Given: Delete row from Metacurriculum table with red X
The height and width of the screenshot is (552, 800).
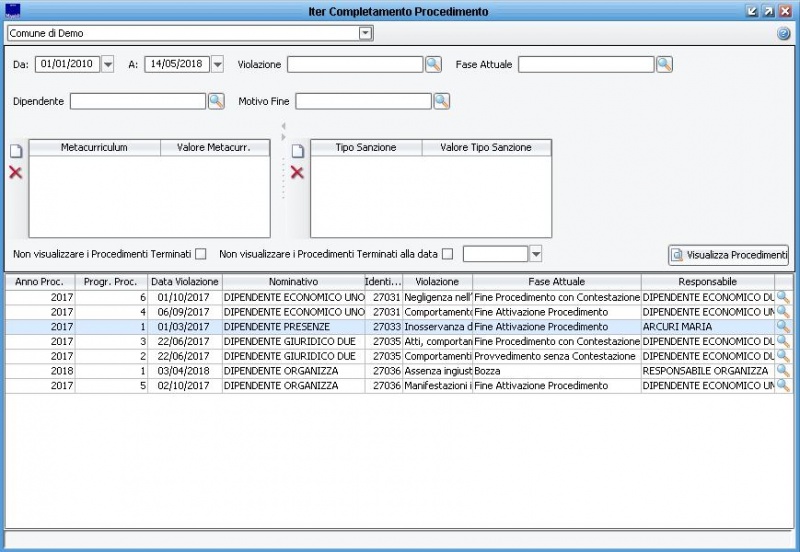Looking at the screenshot, I should (x=16, y=172).
